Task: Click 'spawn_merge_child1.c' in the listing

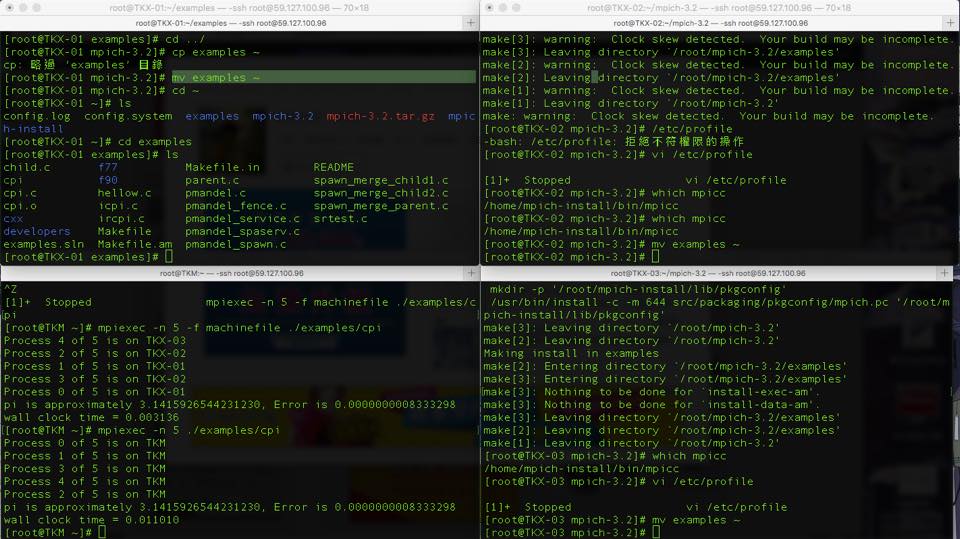Action: (381, 180)
